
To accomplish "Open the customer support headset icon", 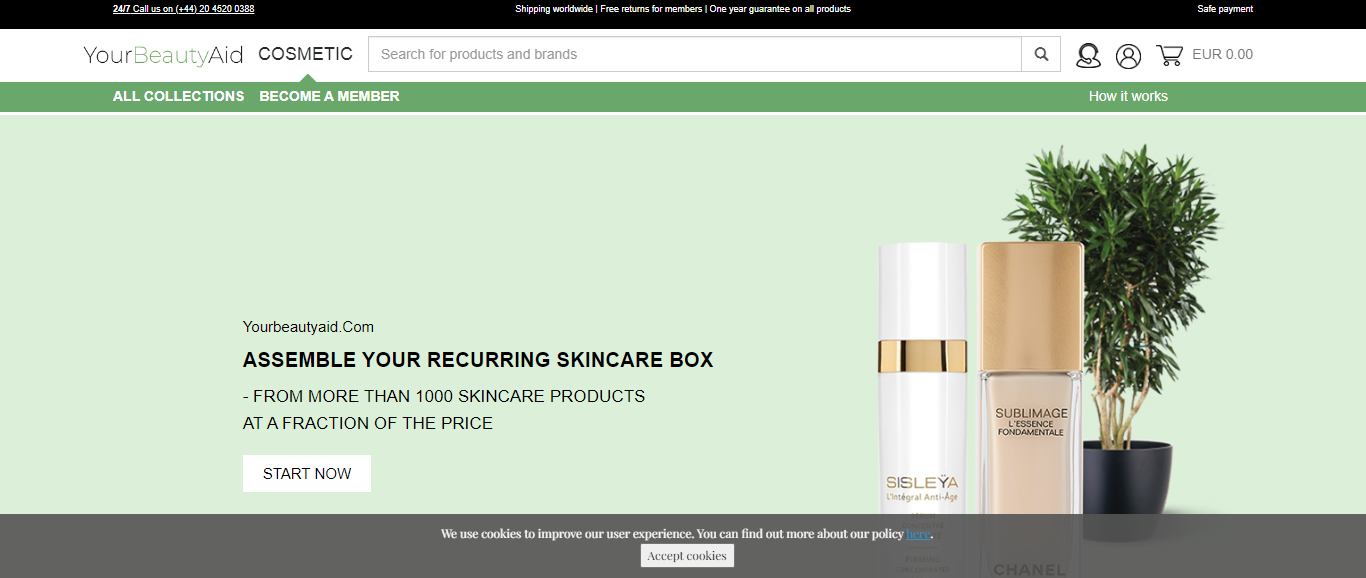I will coord(1088,56).
